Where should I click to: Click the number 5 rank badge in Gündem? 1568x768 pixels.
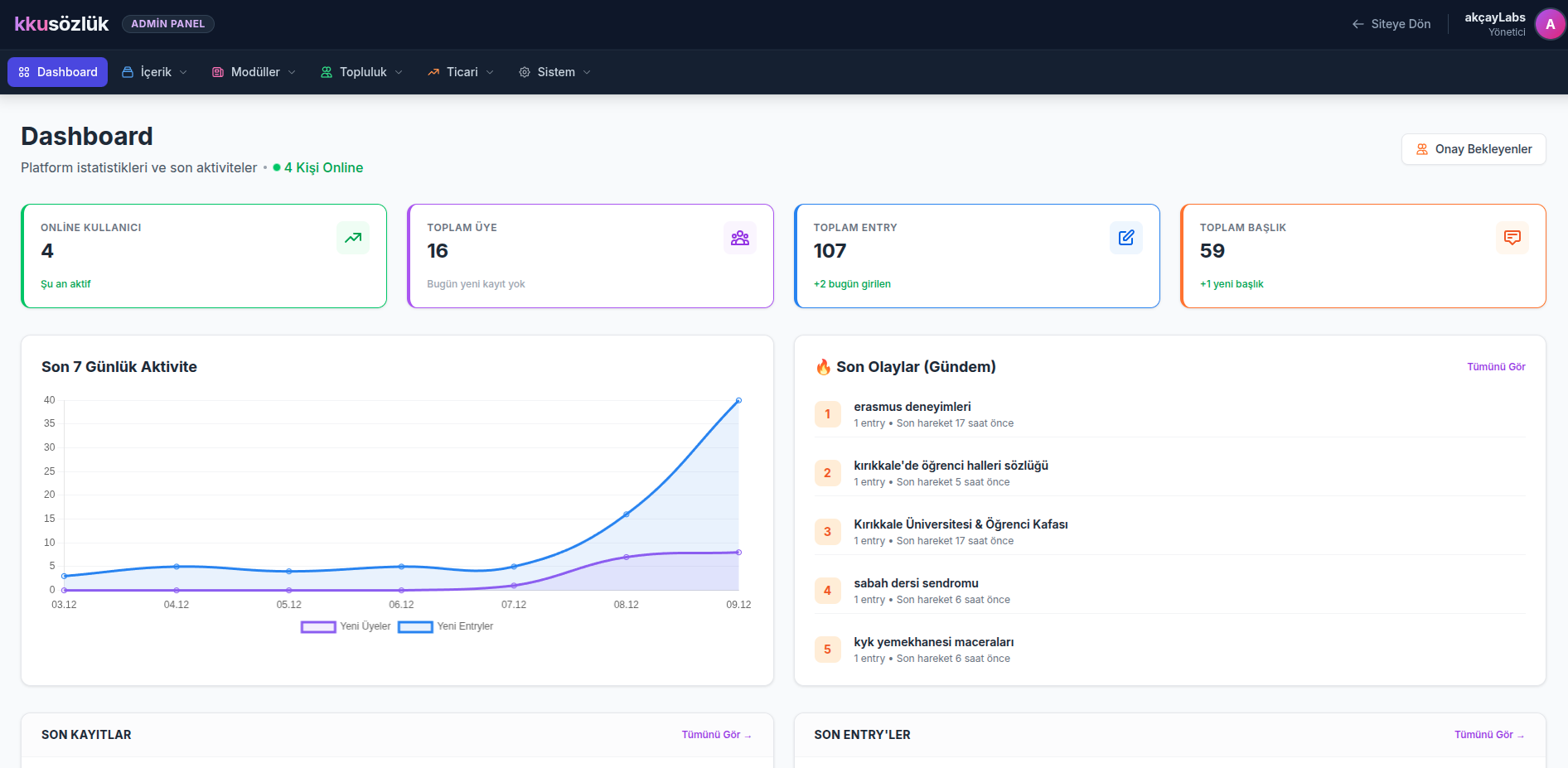827,650
